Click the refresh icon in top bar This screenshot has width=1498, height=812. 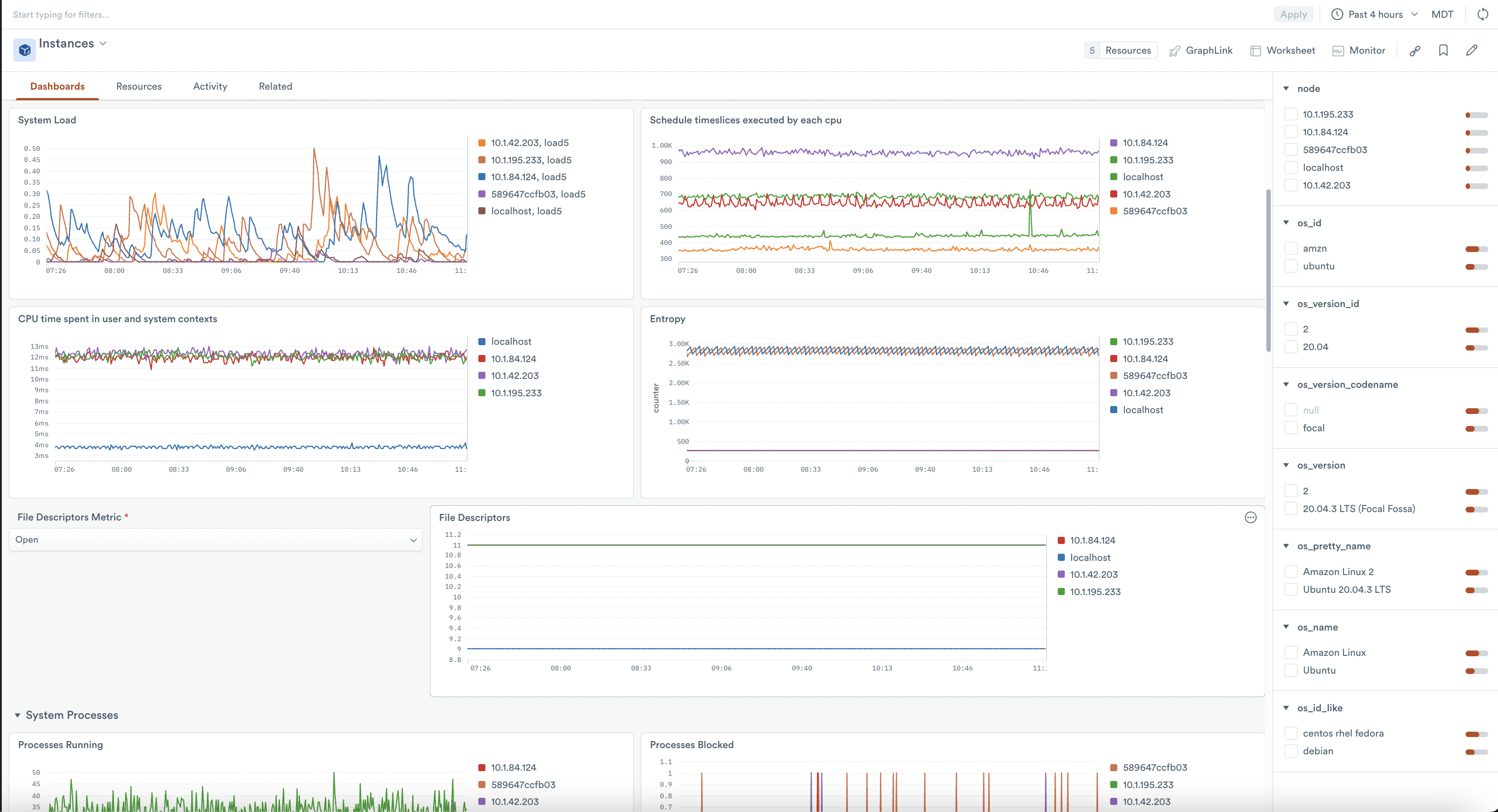click(1482, 15)
